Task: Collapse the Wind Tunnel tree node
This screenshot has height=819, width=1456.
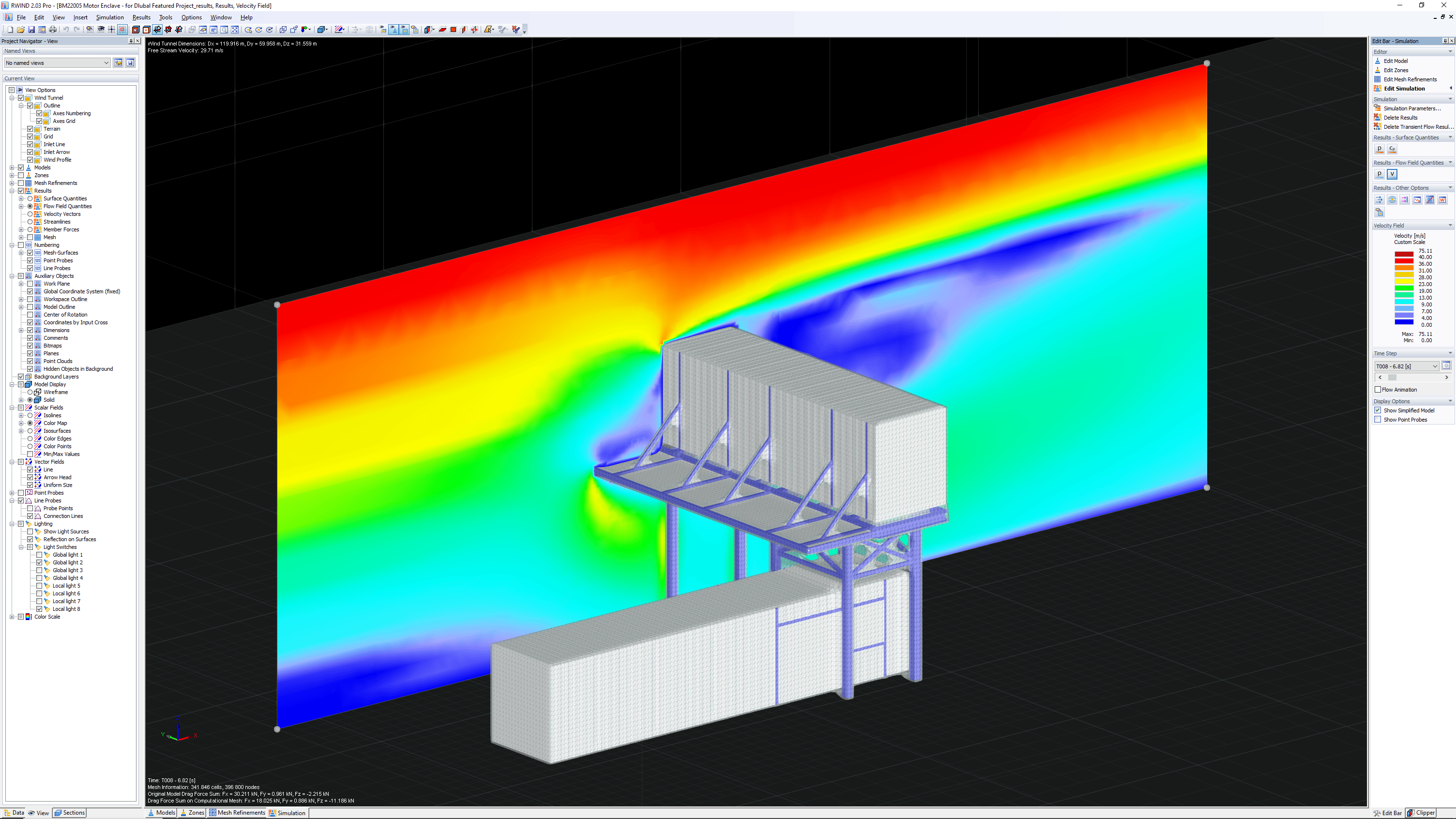Action: pos(13,98)
